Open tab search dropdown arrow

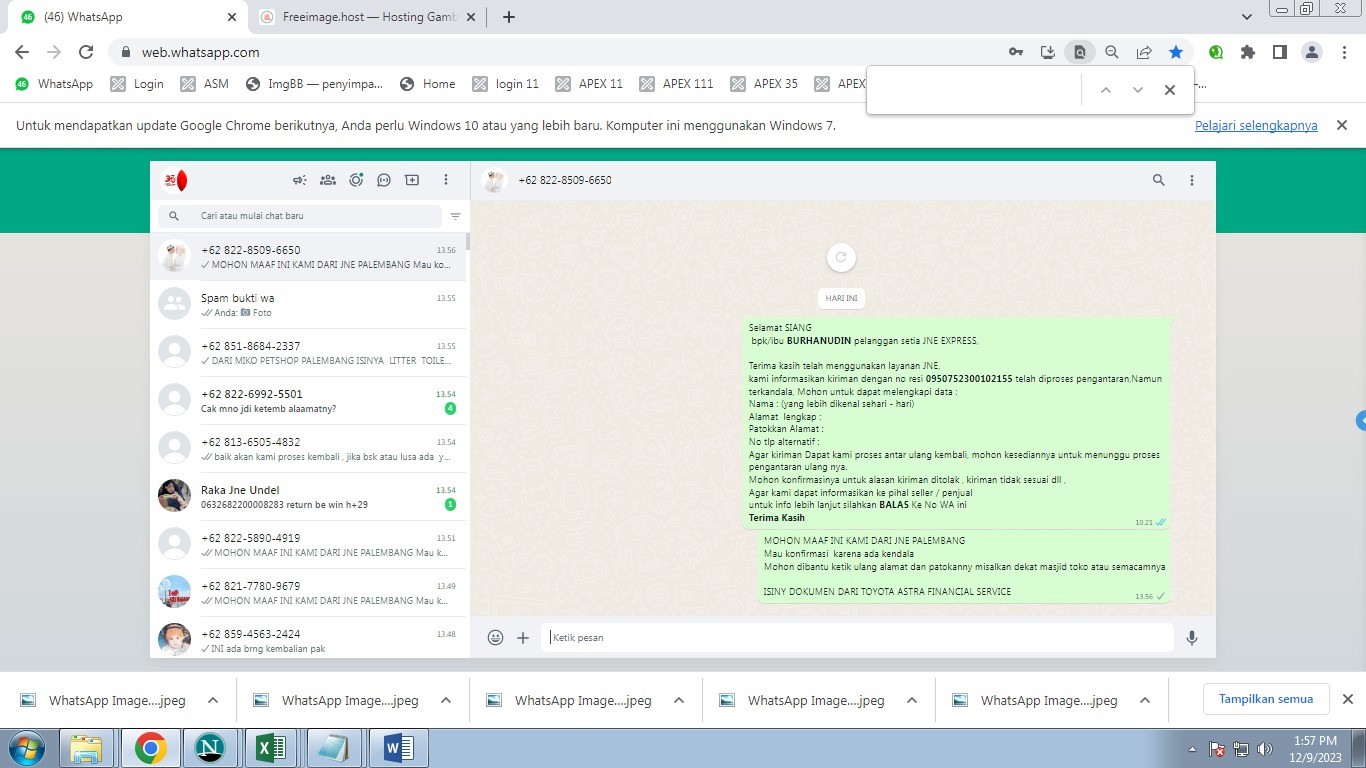pyautogui.click(x=1247, y=17)
